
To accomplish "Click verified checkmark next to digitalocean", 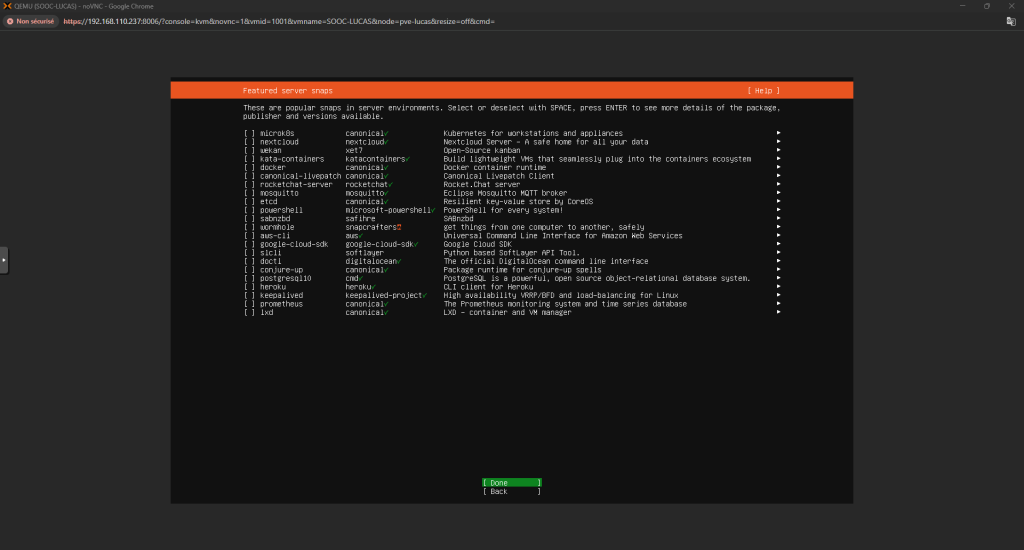I will pos(399,261).
